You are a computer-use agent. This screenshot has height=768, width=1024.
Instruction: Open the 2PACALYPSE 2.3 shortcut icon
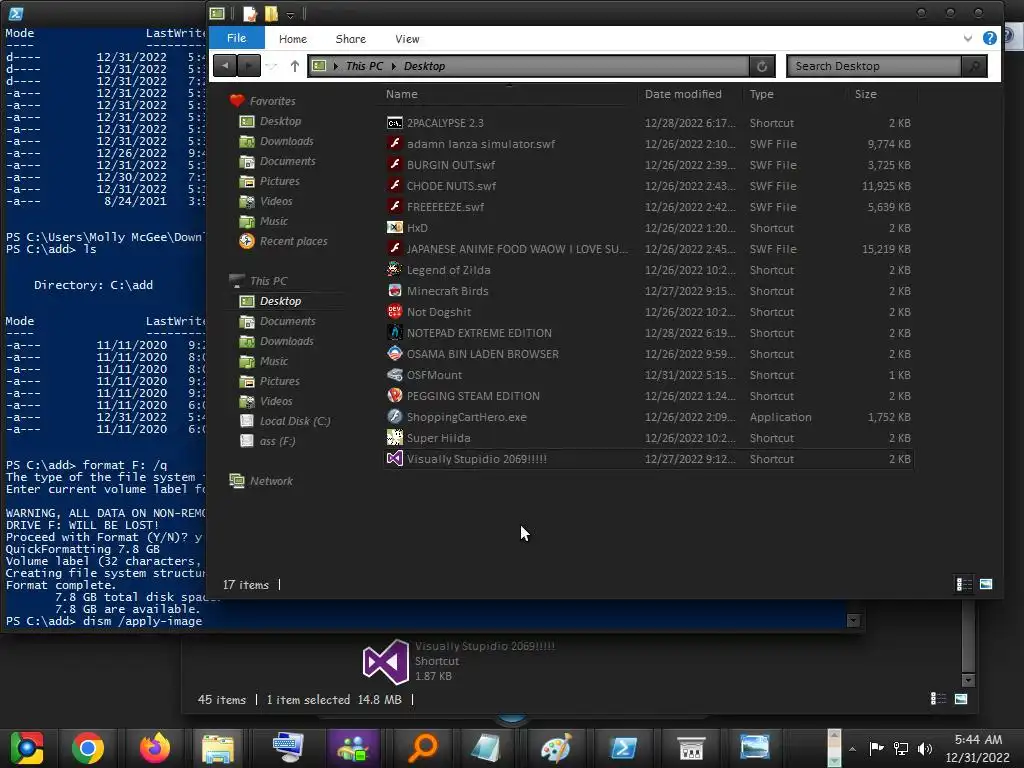pyautogui.click(x=394, y=123)
